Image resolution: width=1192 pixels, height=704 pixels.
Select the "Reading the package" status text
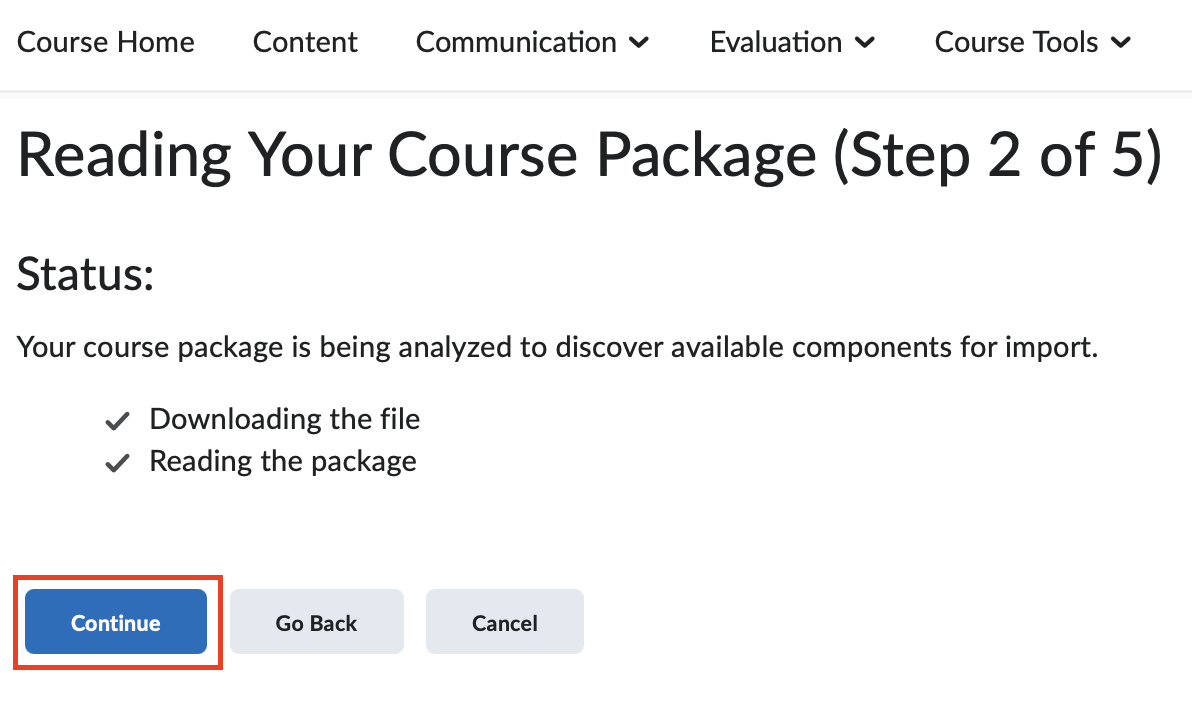282,462
